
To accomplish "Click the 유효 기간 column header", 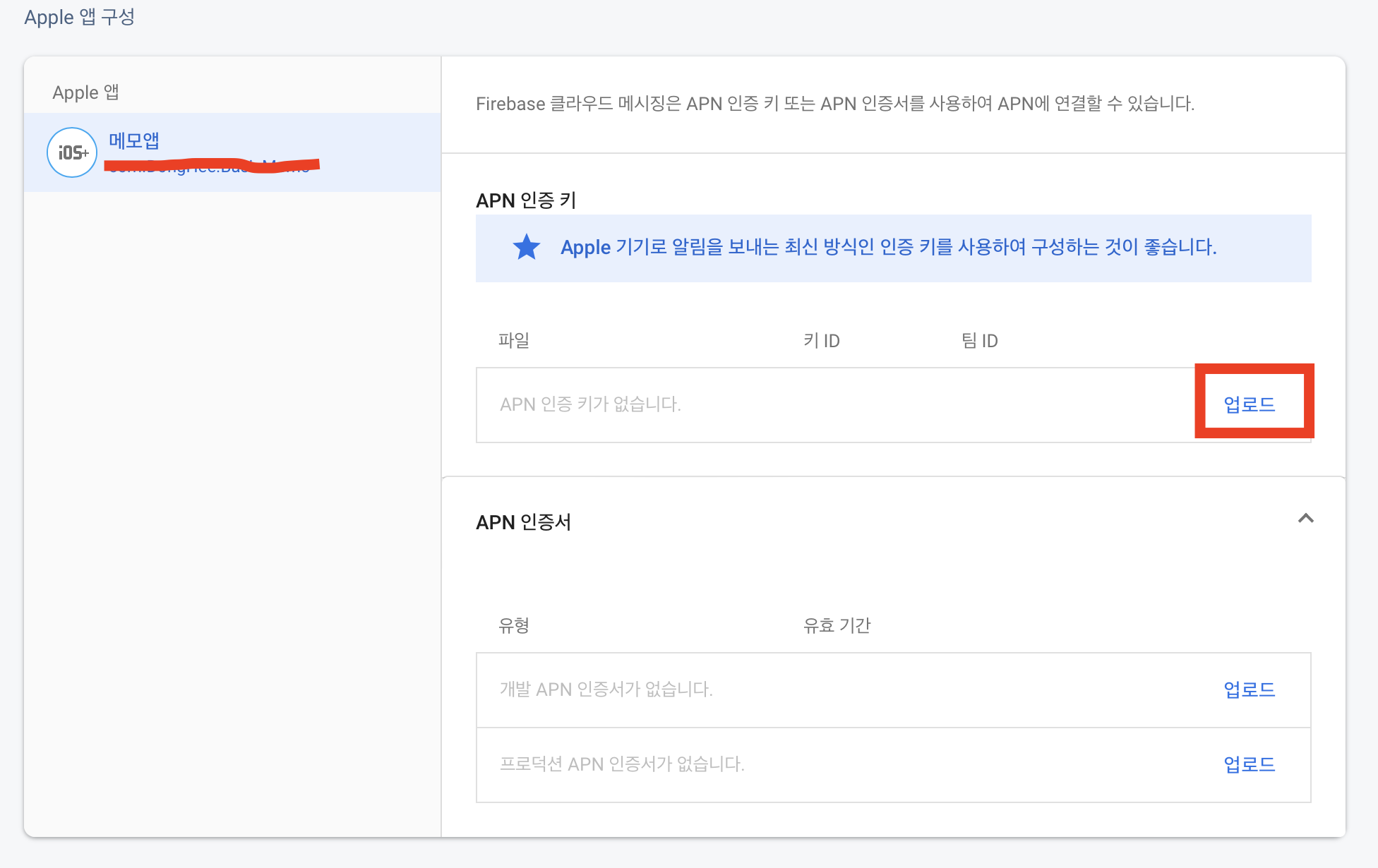I will click(837, 625).
